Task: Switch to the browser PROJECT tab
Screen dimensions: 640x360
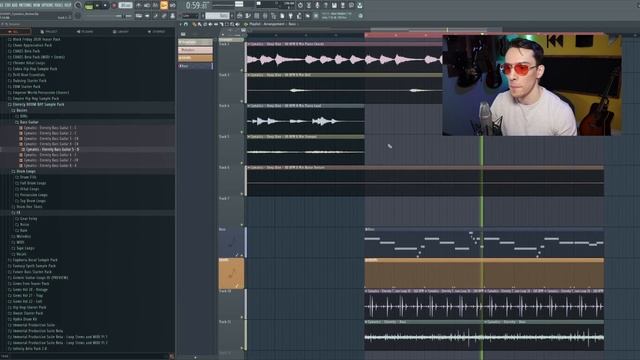Action: tap(49, 31)
